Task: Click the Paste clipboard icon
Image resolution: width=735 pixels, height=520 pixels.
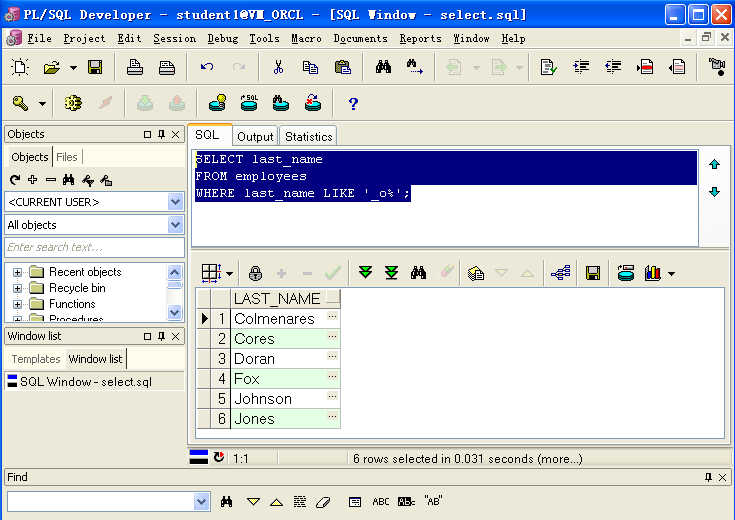Action: tap(343, 67)
